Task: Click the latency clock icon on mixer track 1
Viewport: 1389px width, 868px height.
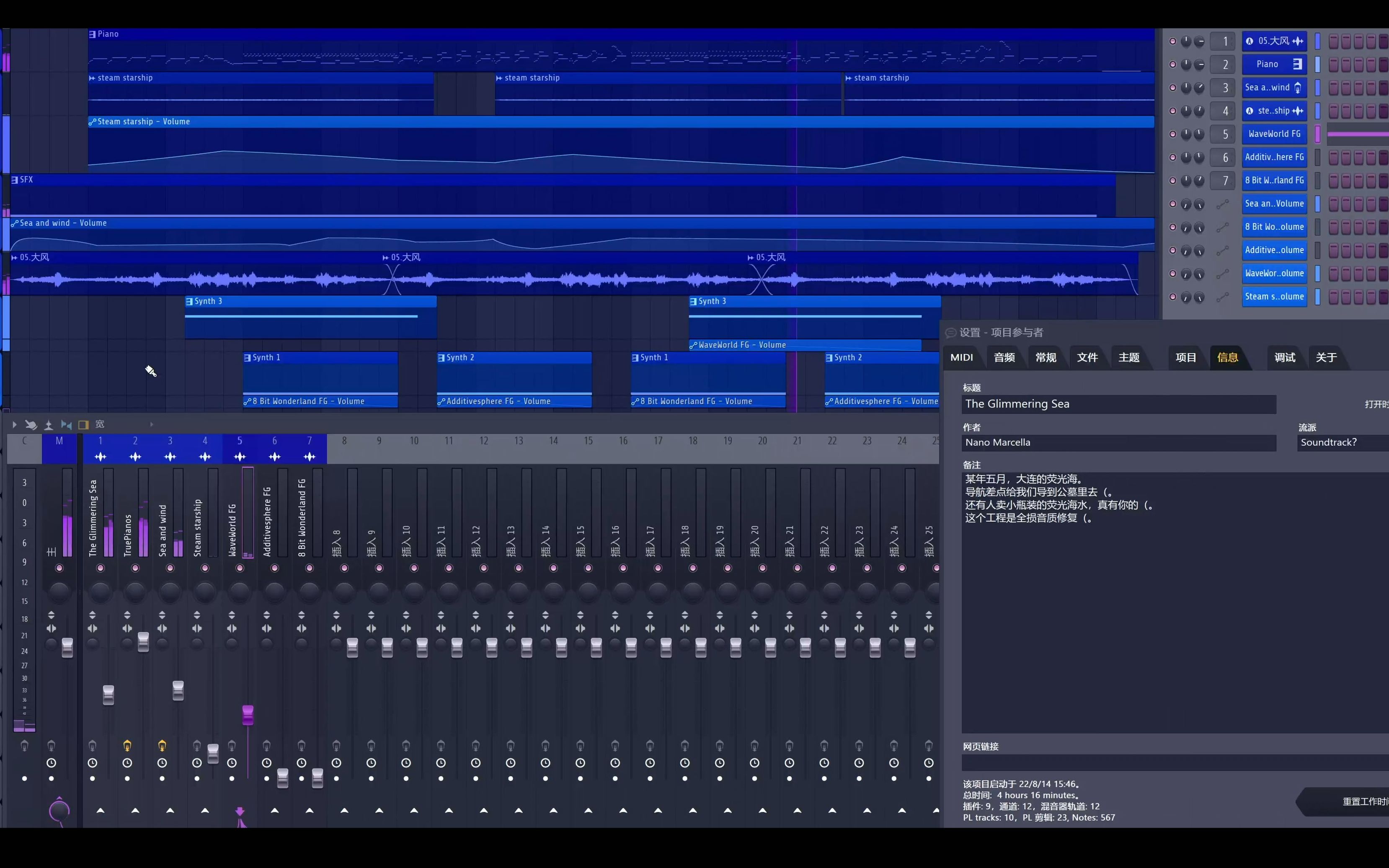Action: pyautogui.click(x=93, y=763)
